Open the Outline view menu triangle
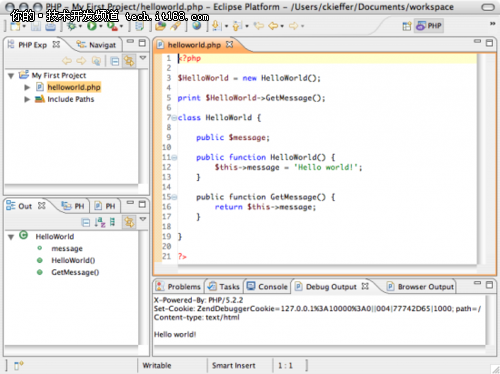The image size is (500, 374). coord(143,219)
